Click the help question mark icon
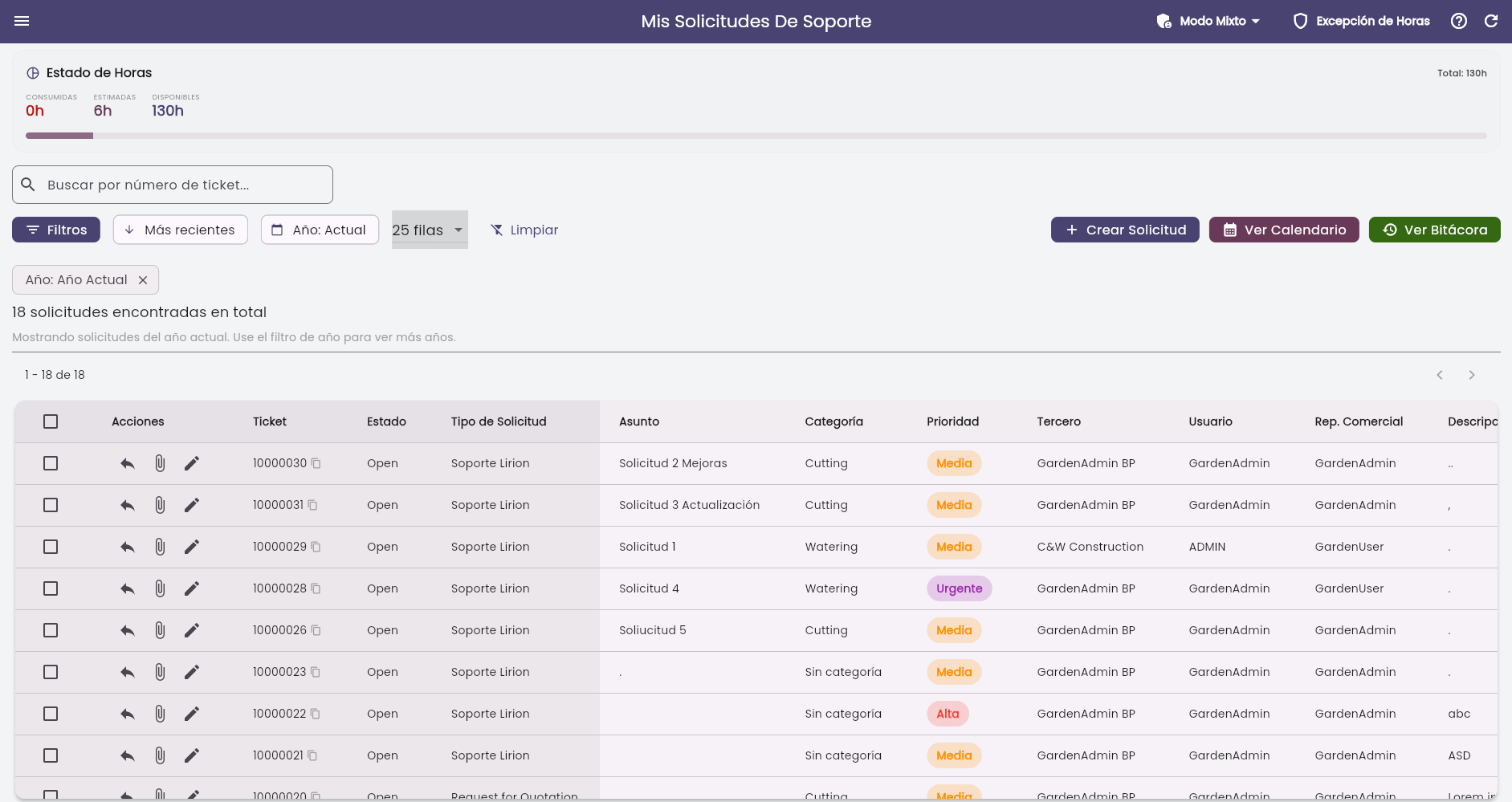Image resolution: width=1512 pixels, height=802 pixels. [1459, 21]
